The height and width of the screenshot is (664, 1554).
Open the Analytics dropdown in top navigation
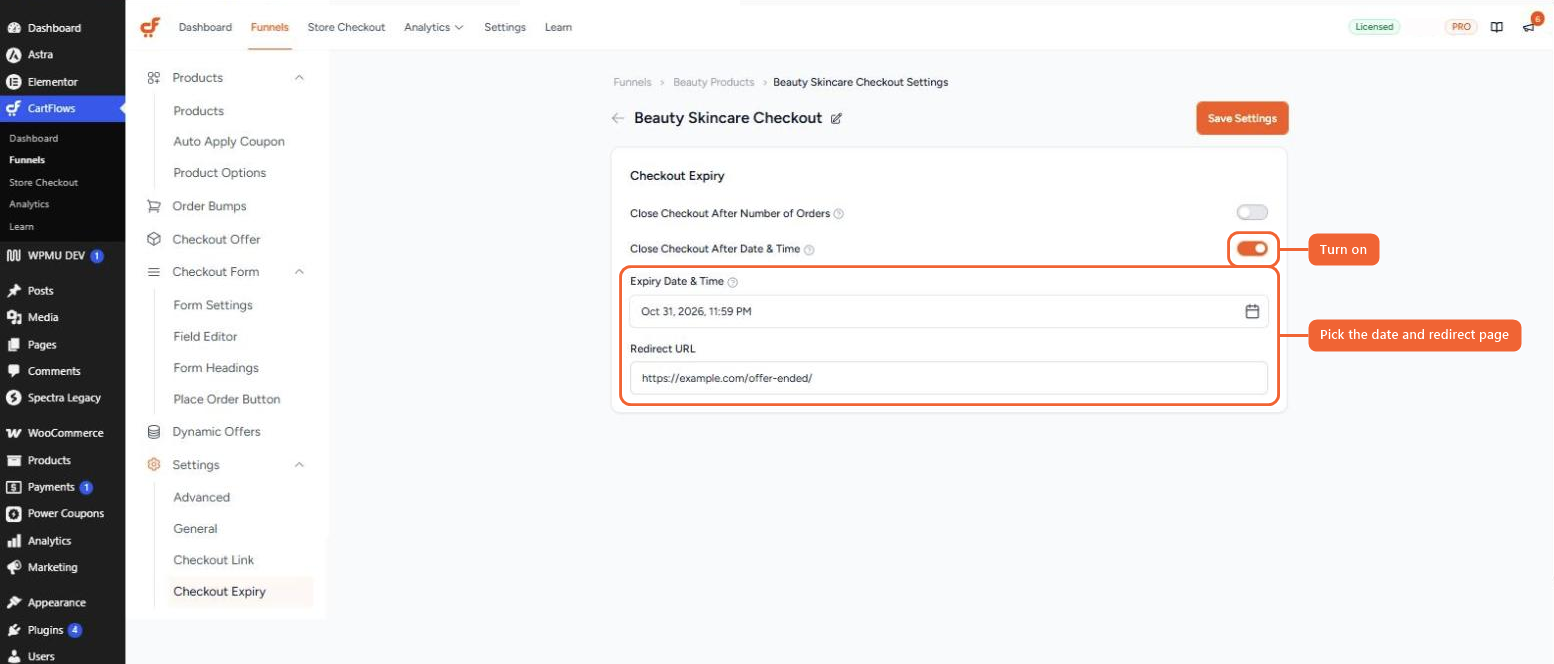pyautogui.click(x=434, y=27)
